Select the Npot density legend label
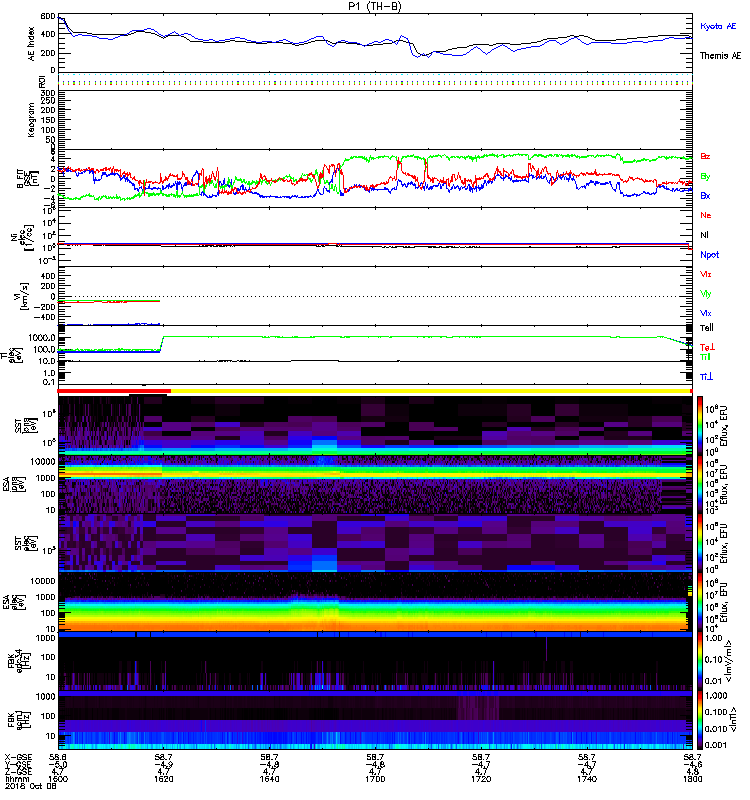Image resolution: width=750 pixels, height=800 pixels. coord(709,254)
